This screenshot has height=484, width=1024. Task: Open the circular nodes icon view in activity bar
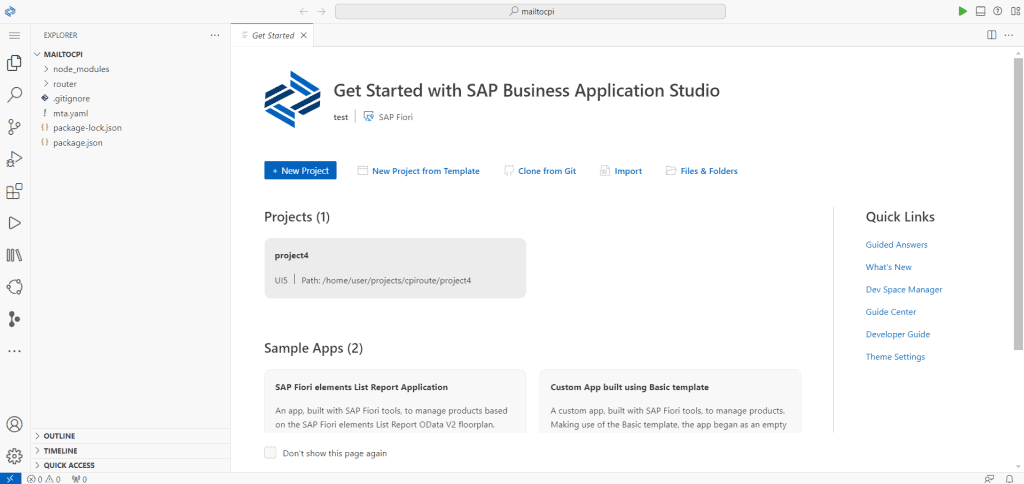(14, 287)
